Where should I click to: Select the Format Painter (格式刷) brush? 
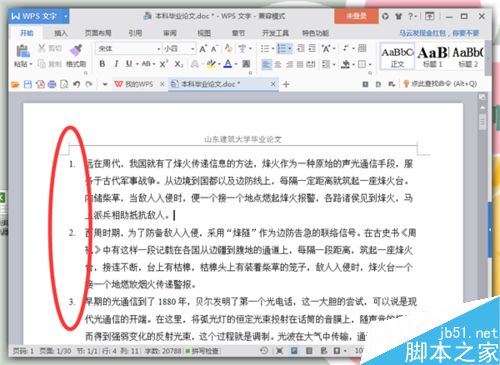coord(76,50)
